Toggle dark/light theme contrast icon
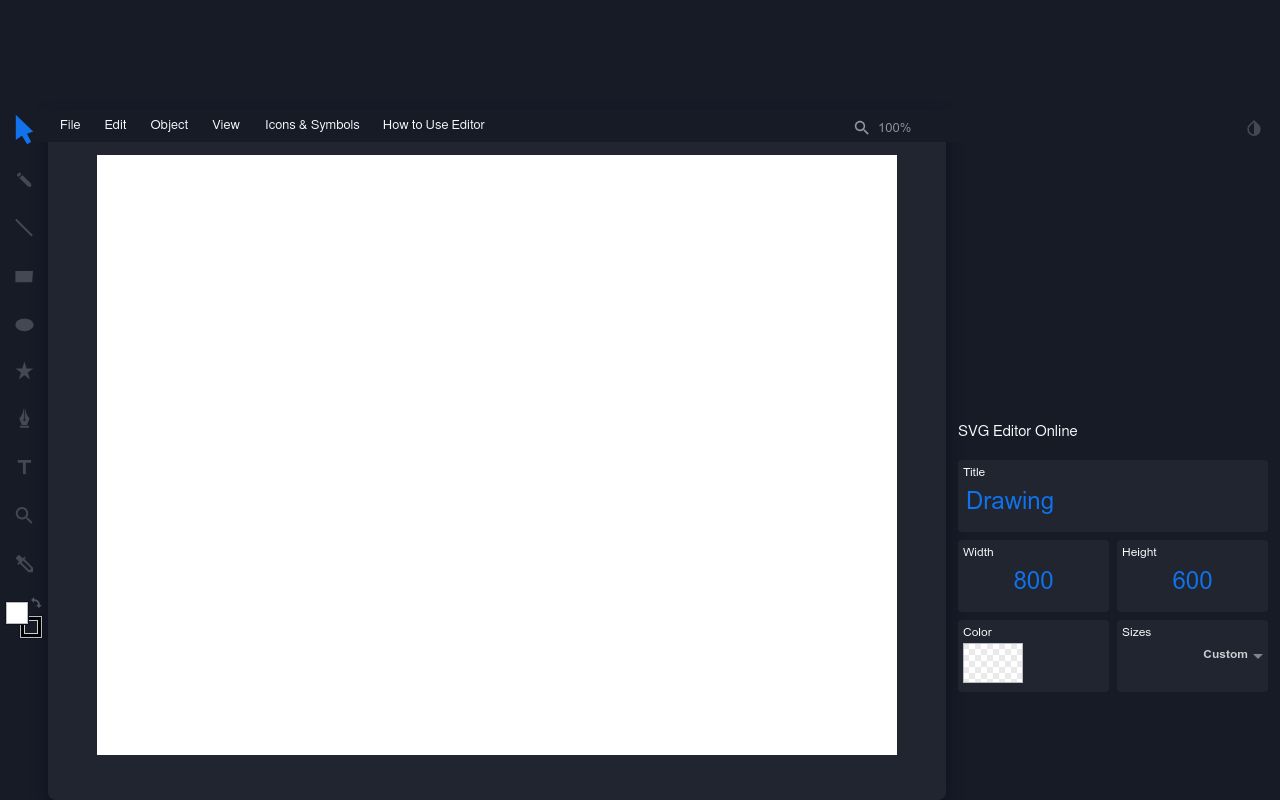This screenshot has width=1280, height=800. (x=1254, y=129)
